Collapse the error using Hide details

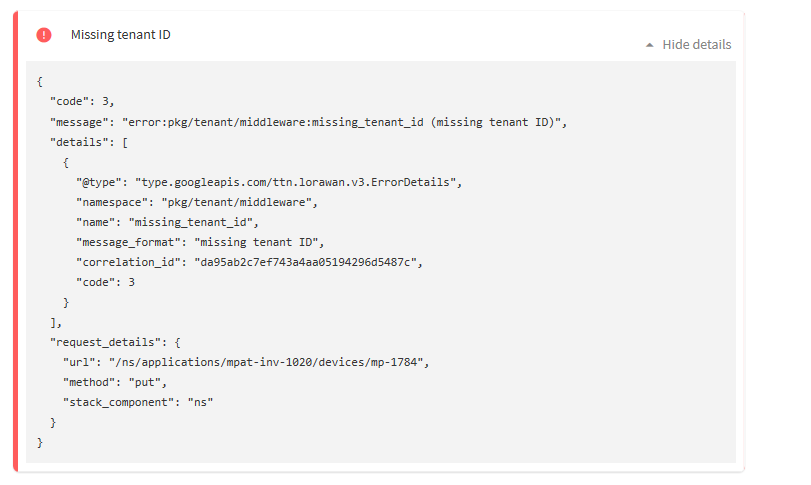click(696, 45)
